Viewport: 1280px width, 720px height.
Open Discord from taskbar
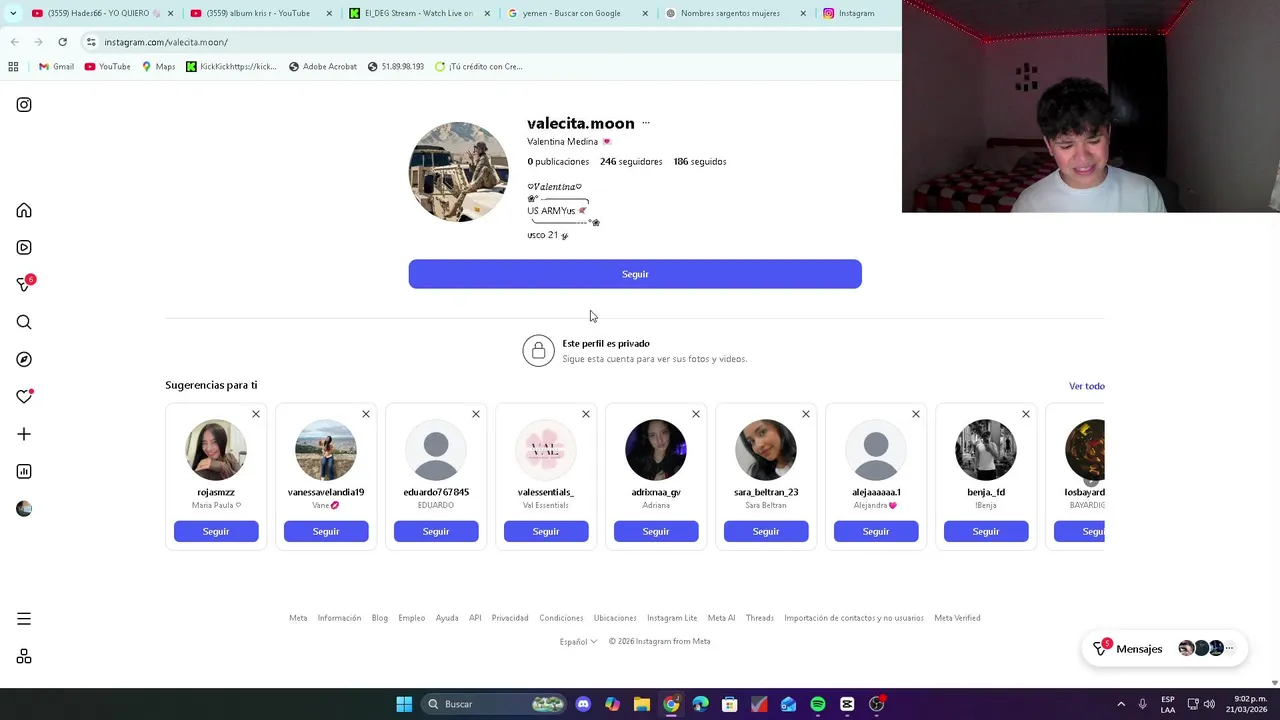(583, 704)
